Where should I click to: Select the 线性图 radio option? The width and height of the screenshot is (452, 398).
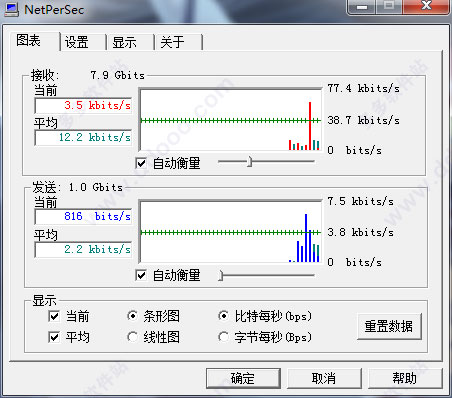[x=132, y=337]
